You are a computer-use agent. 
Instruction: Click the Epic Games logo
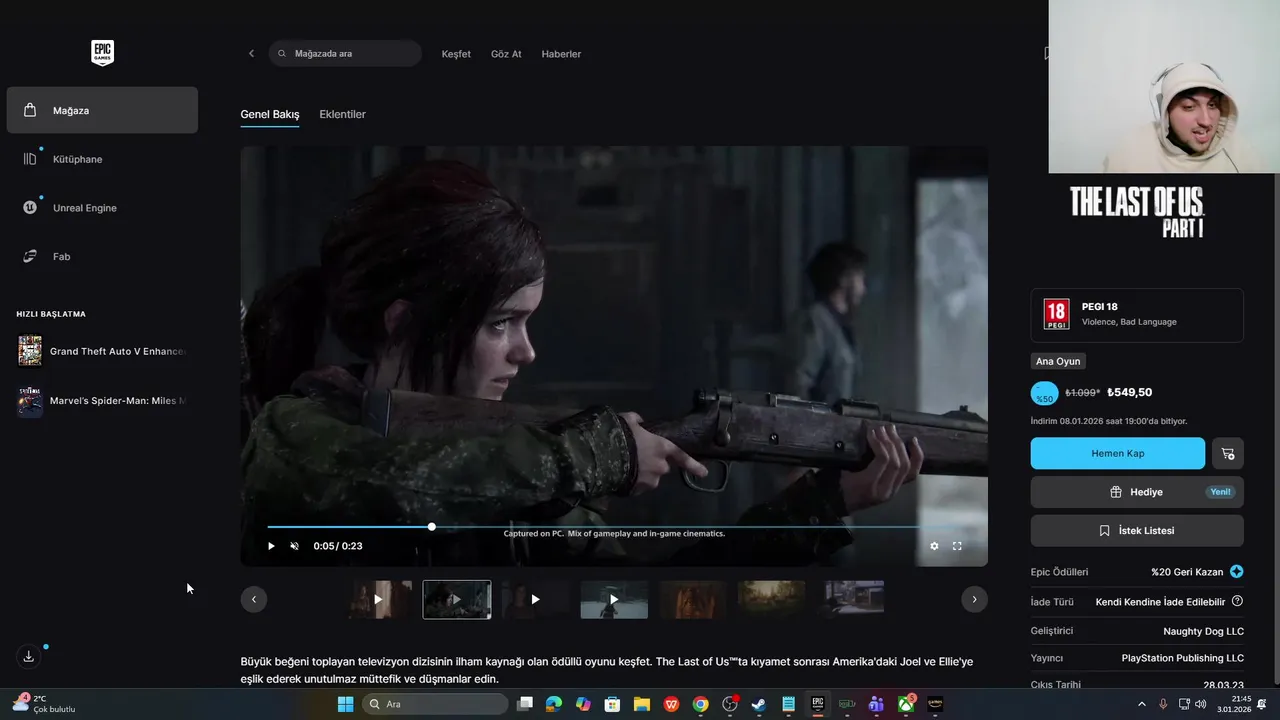click(x=102, y=53)
